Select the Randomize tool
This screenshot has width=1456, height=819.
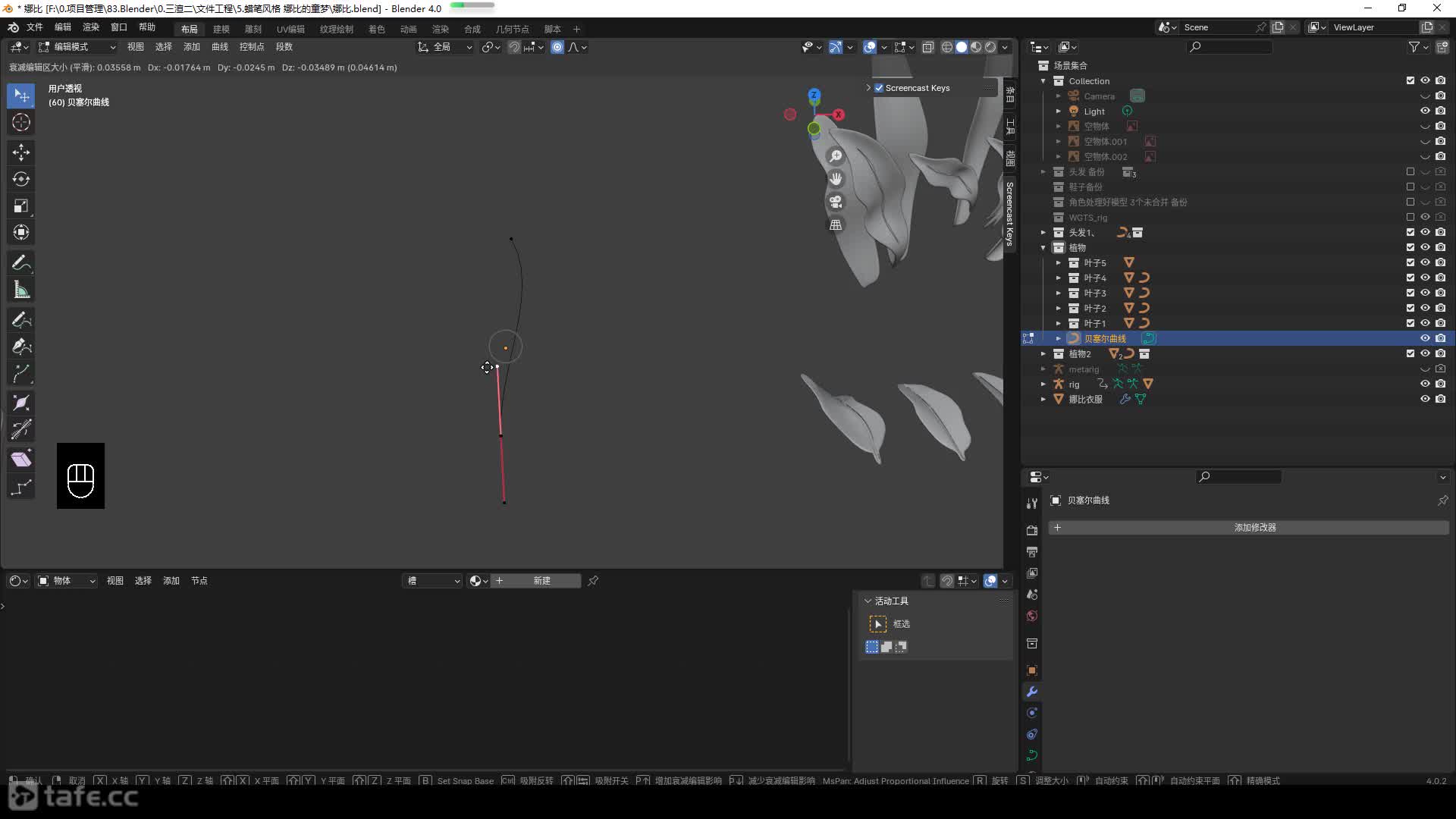pos(21,486)
